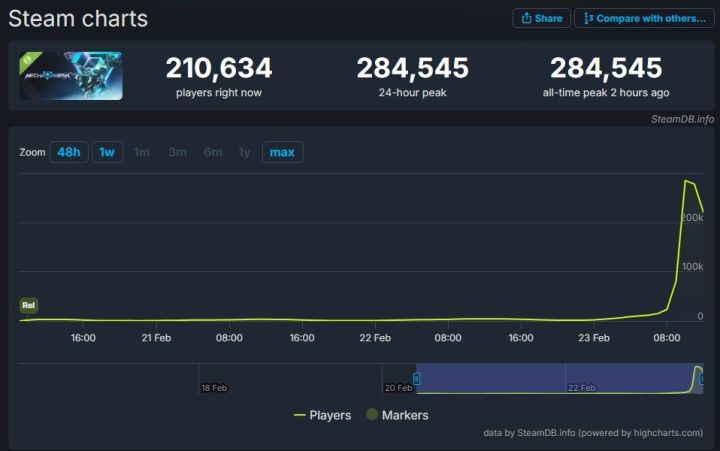Click the 200k y-axis label

click(x=692, y=218)
